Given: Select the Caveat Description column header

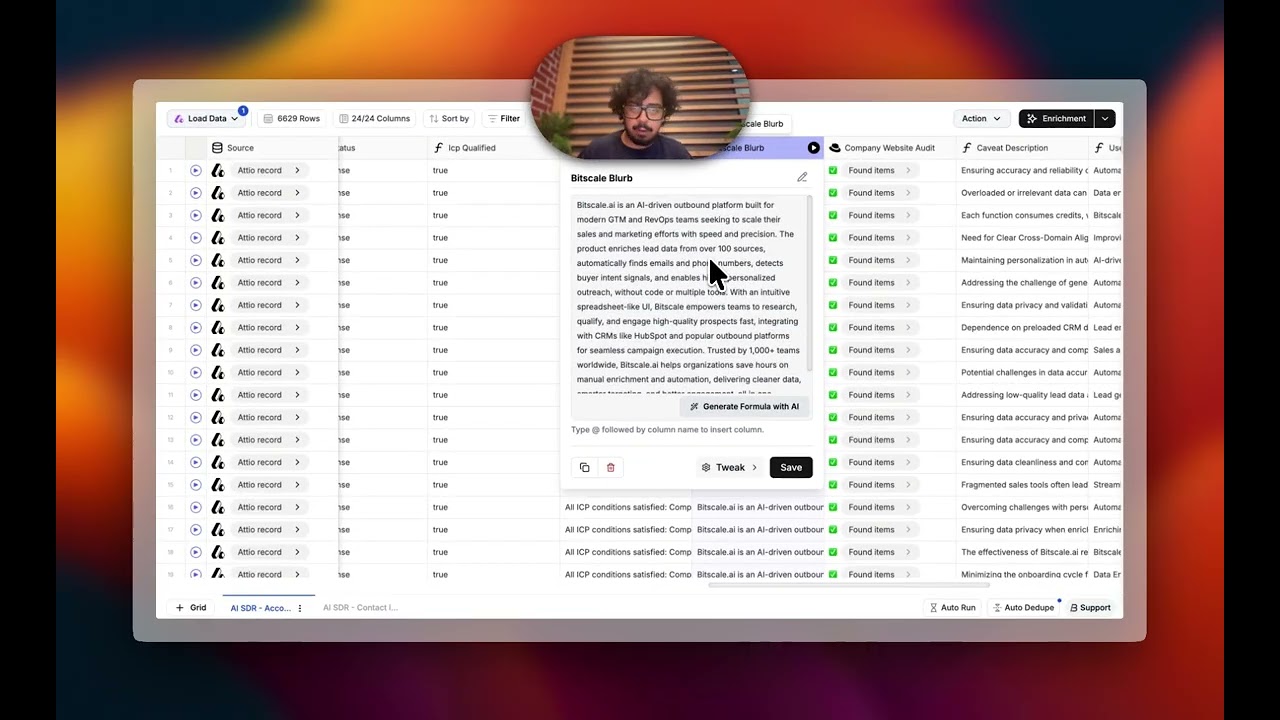Looking at the screenshot, I should 1022,148.
